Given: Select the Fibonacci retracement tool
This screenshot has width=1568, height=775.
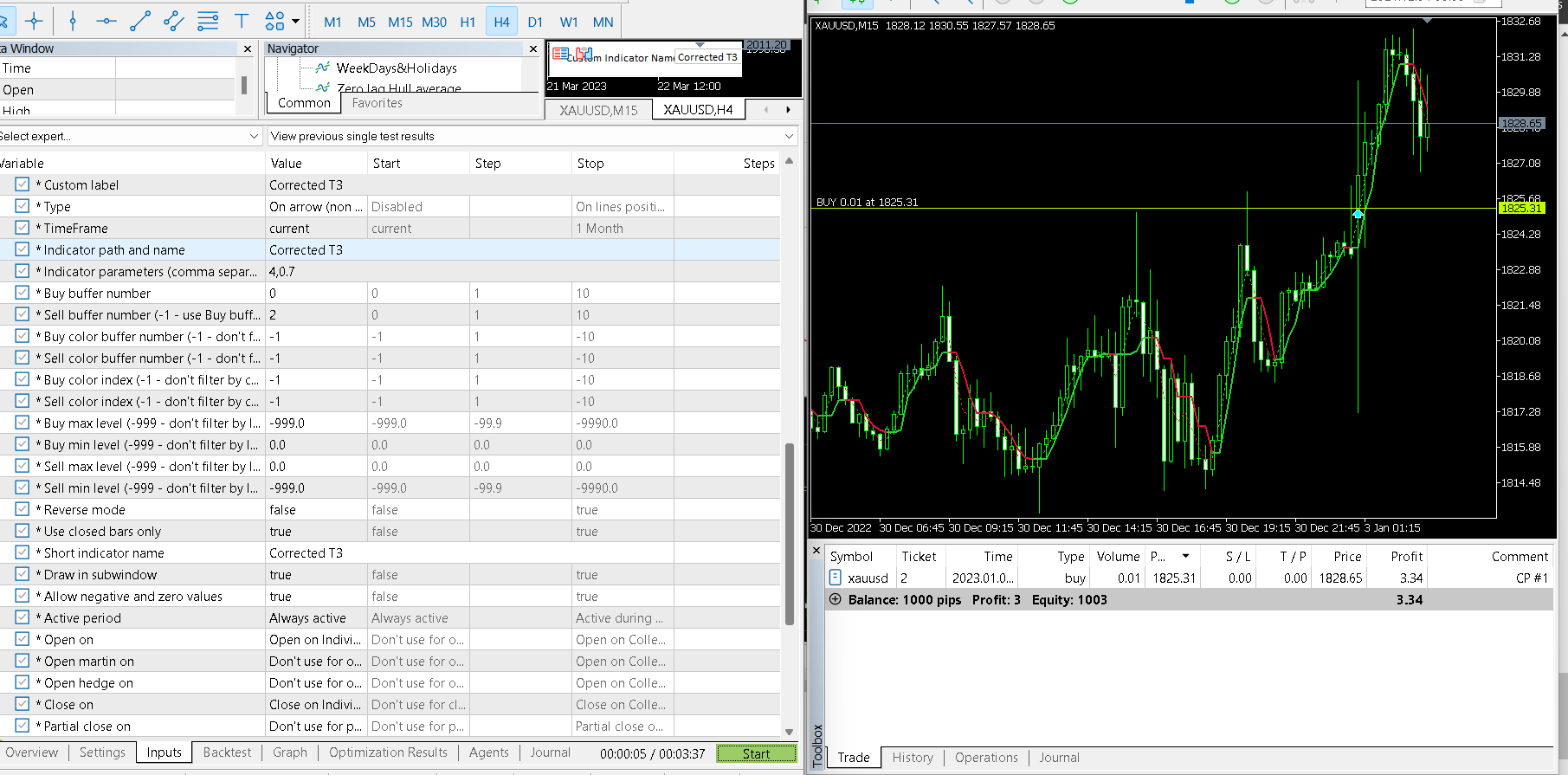Looking at the screenshot, I should coord(208,21).
